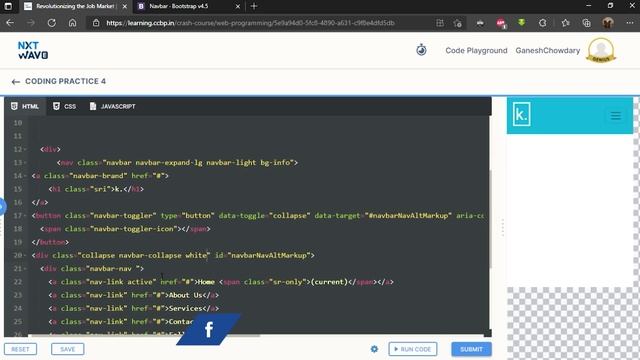640x360 pixels.
Task: Click the 'k.' brand logo in the preview
Action: (x=521, y=114)
